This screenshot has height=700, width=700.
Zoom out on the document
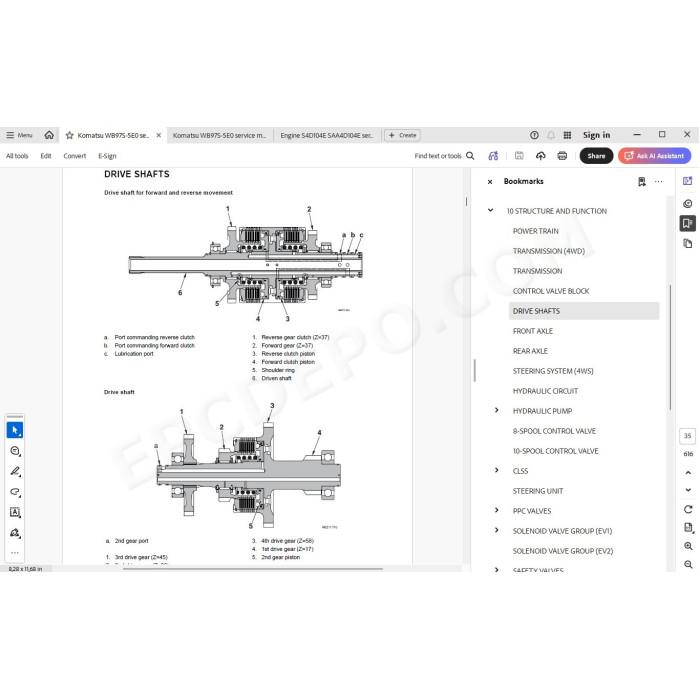click(688, 564)
